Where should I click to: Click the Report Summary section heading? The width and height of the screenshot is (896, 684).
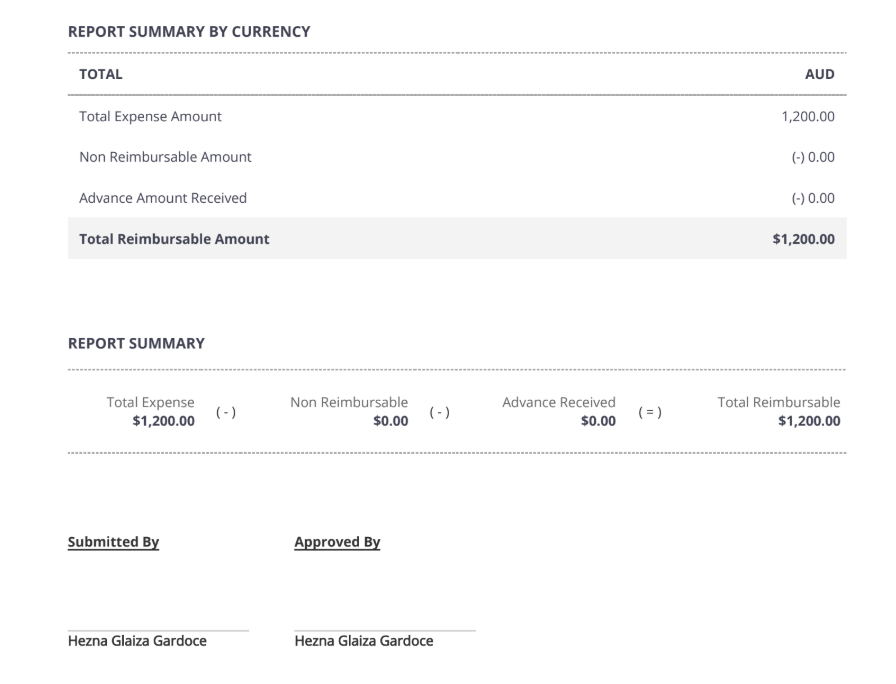(x=136, y=343)
